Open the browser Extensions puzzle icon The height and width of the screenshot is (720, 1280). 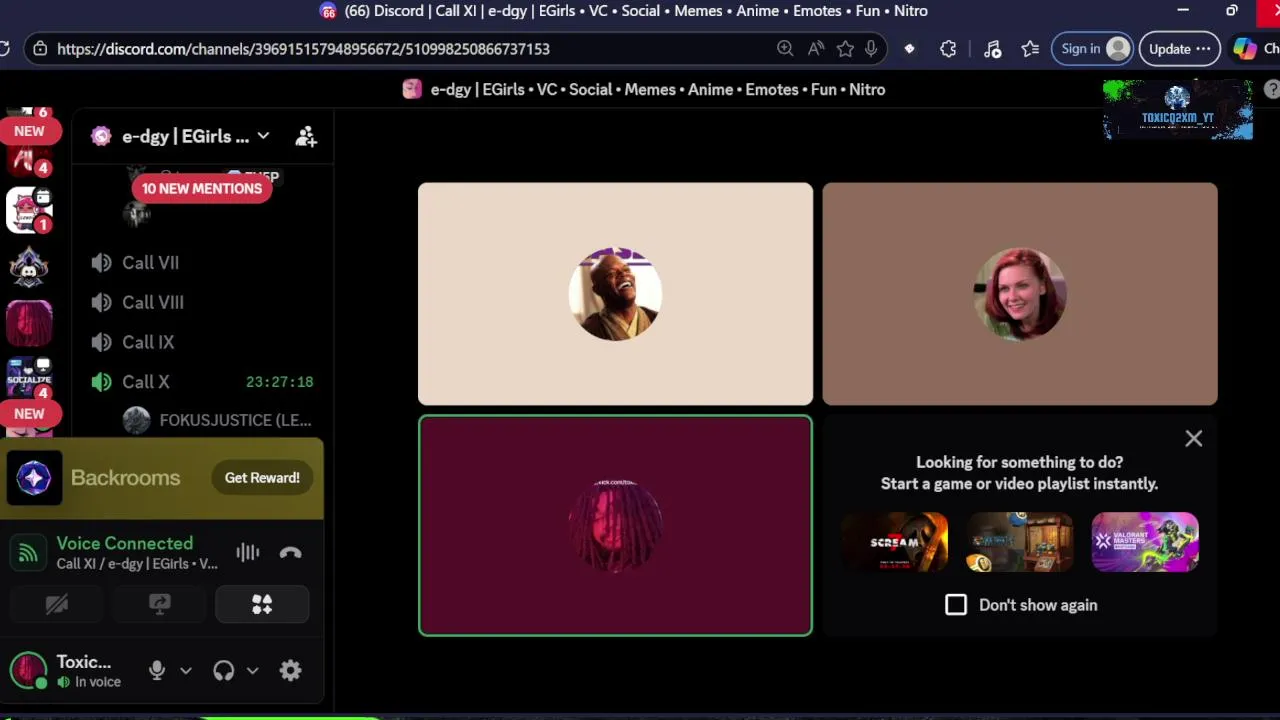click(948, 49)
